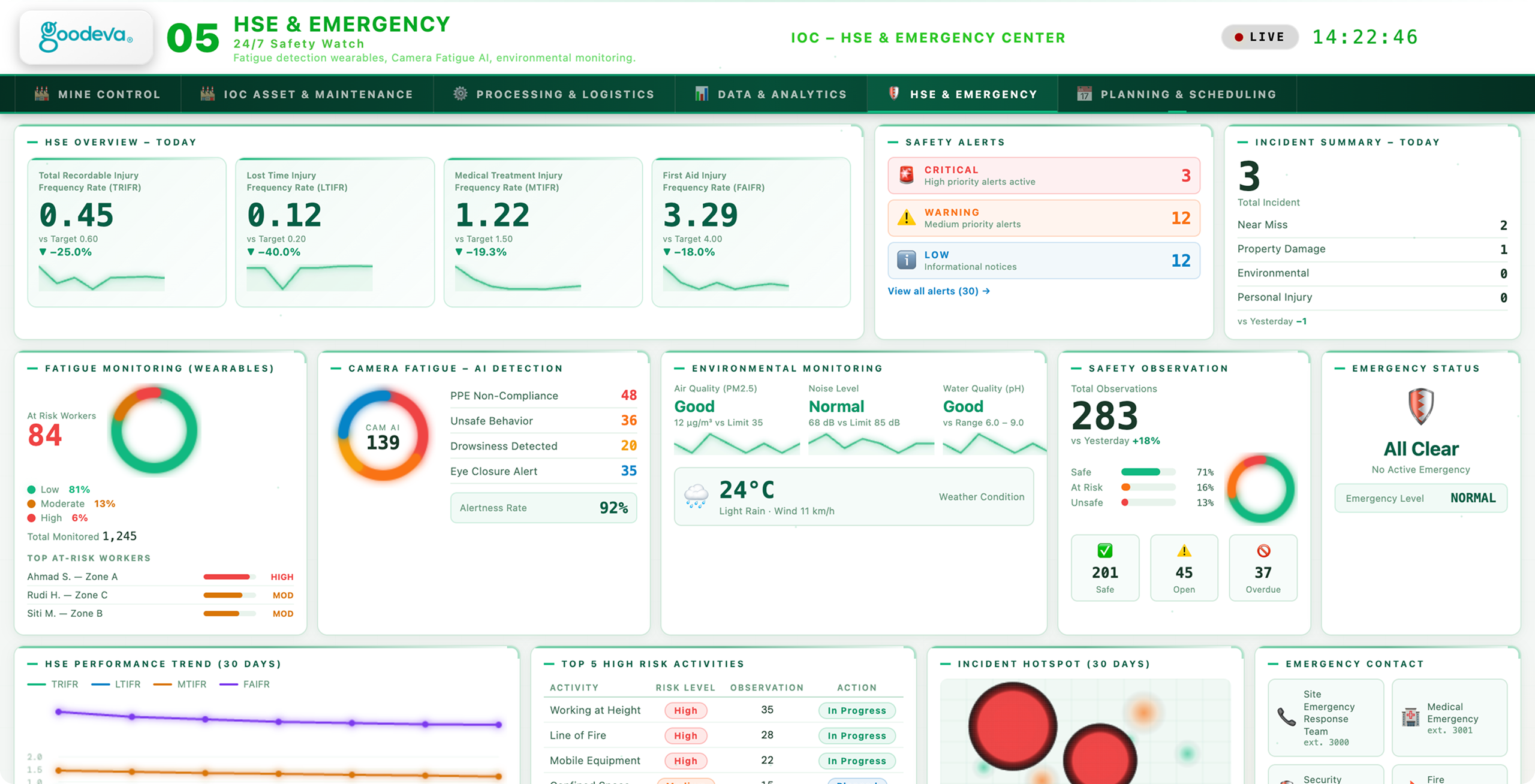The image size is (1535, 784).
Task: Switch to IOC Asset & Maintenance tab
Action: pyautogui.click(x=307, y=94)
